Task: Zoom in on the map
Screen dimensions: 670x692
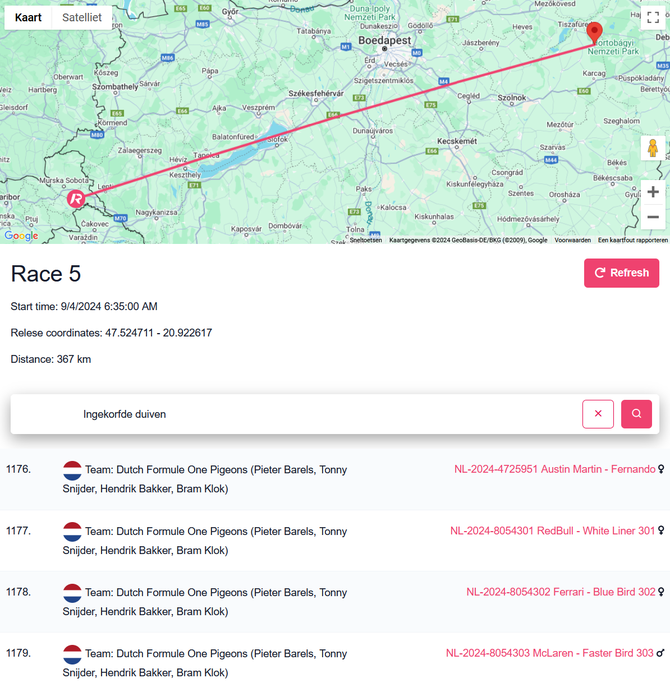Action: (653, 192)
